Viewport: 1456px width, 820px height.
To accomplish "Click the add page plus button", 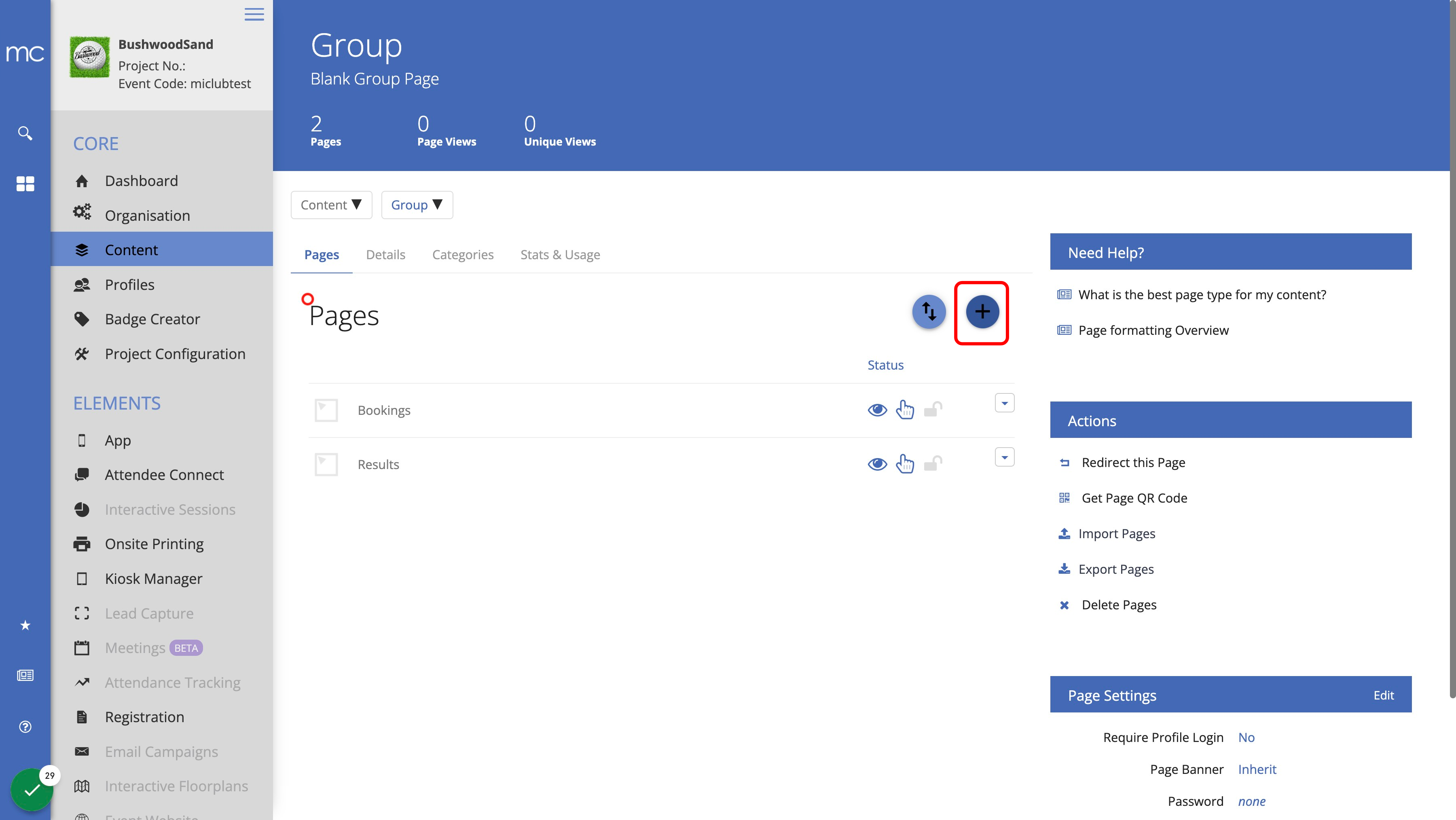I will click(x=982, y=311).
